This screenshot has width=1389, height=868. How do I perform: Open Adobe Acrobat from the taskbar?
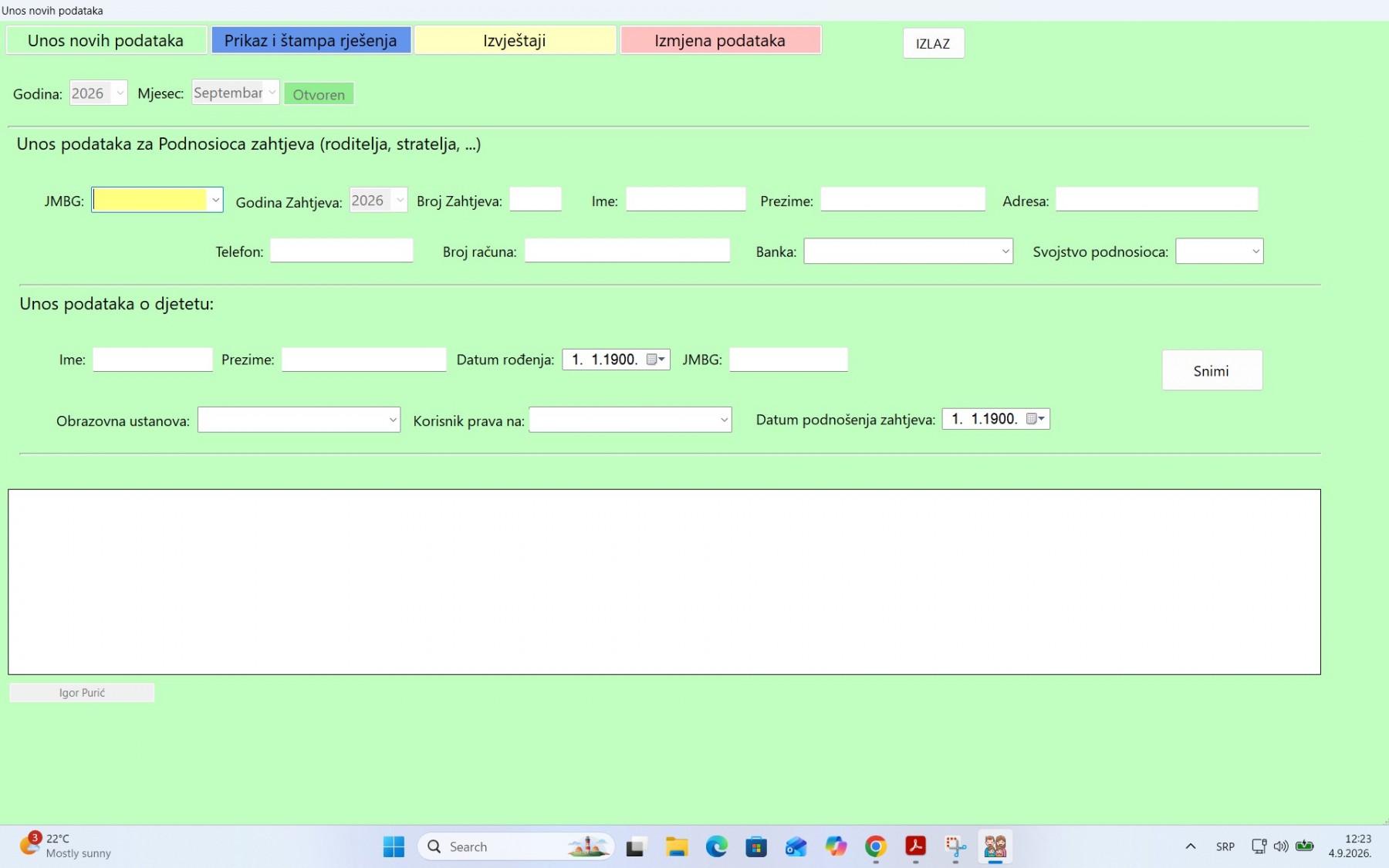(x=915, y=846)
